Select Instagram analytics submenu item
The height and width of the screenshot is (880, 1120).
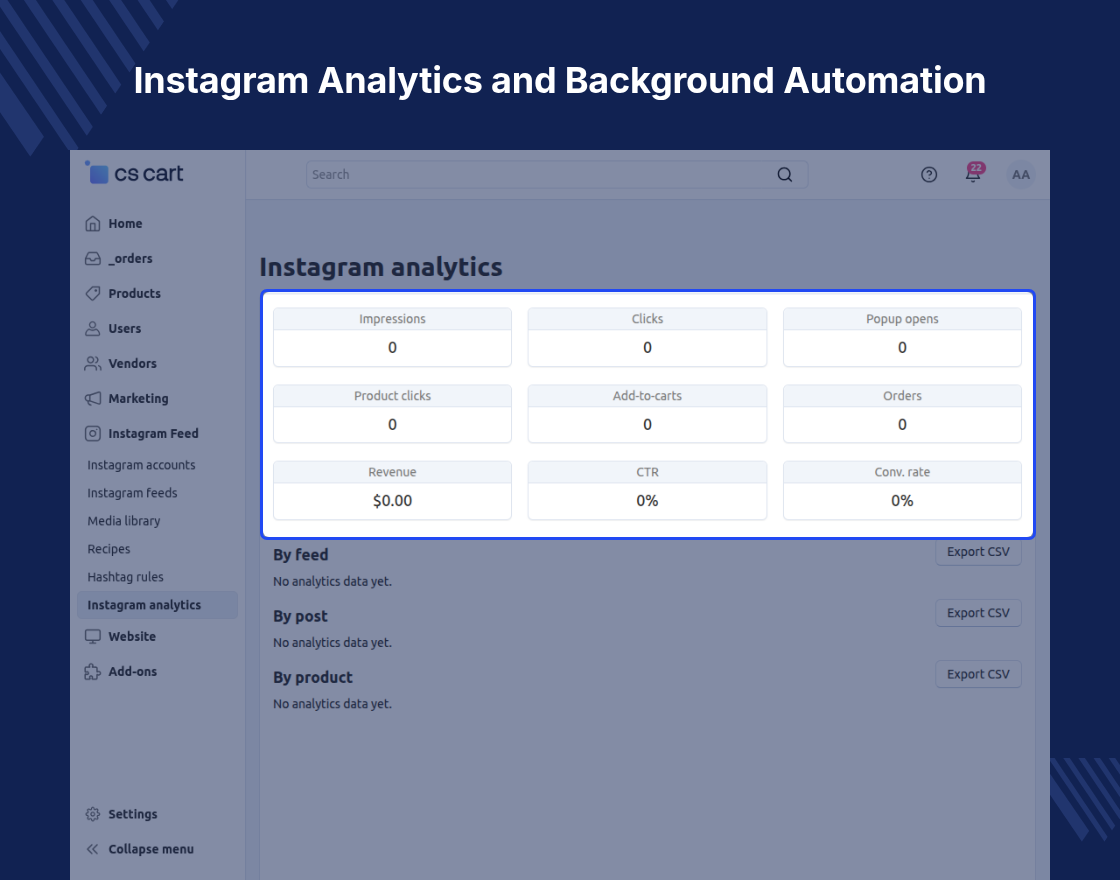[x=157, y=605]
